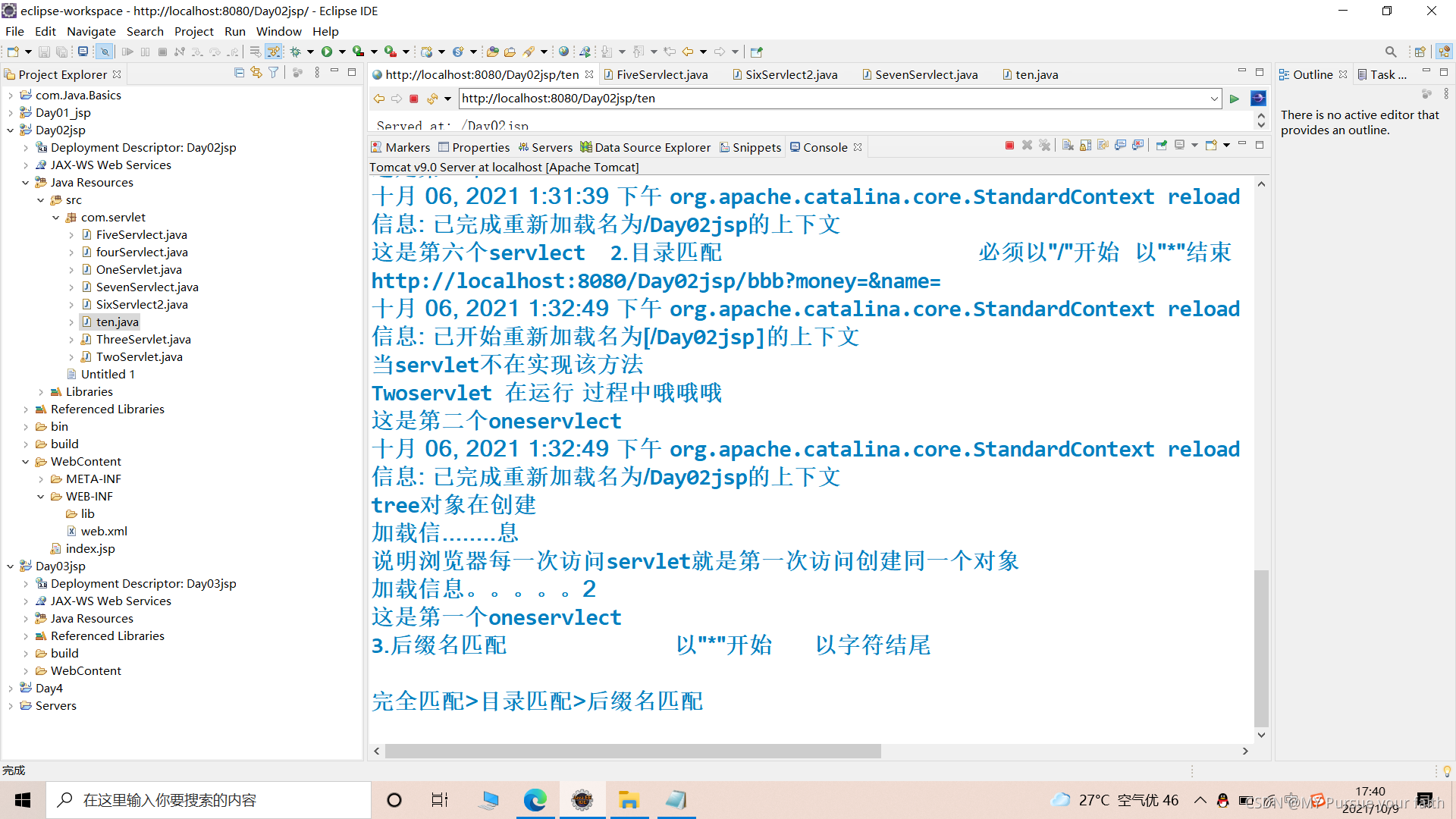
Task: Click Collapse All in Project Explorer
Action: (239, 73)
